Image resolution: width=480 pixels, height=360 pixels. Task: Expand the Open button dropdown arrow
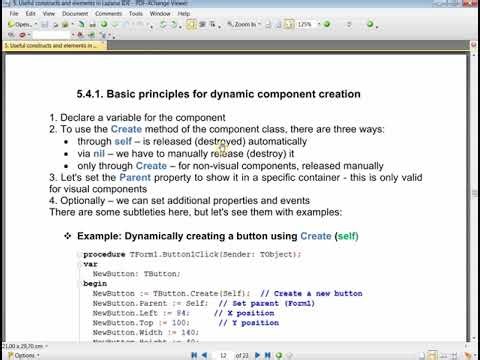tap(36, 24)
